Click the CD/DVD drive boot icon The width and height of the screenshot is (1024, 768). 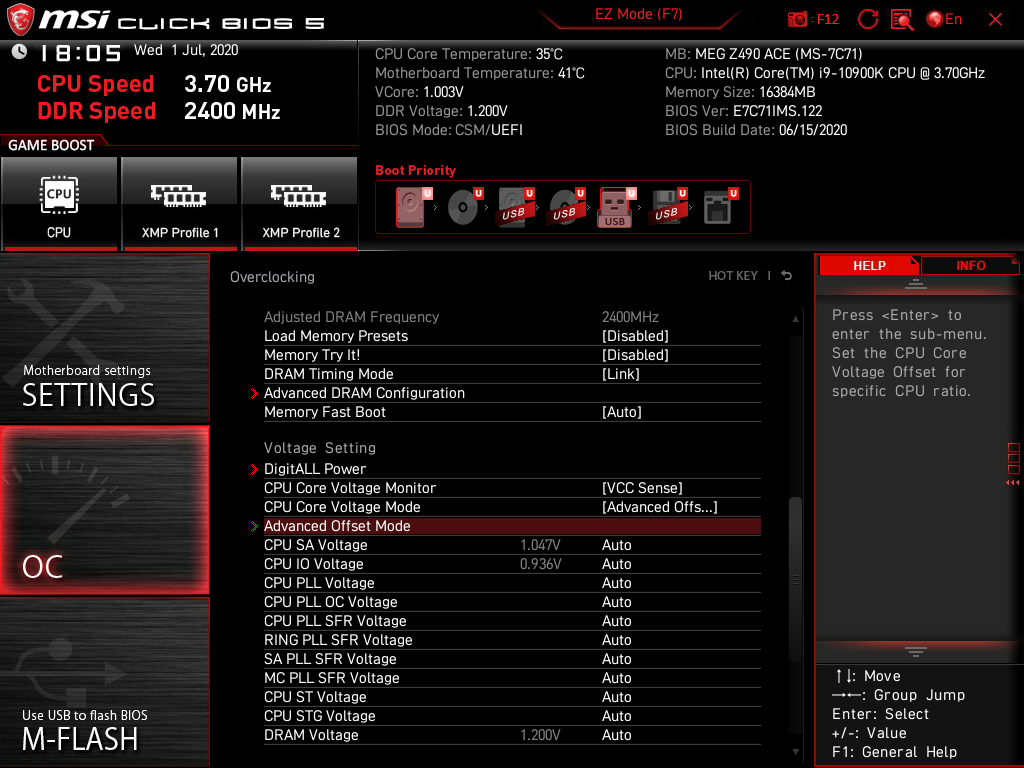click(x=463, y=207)
